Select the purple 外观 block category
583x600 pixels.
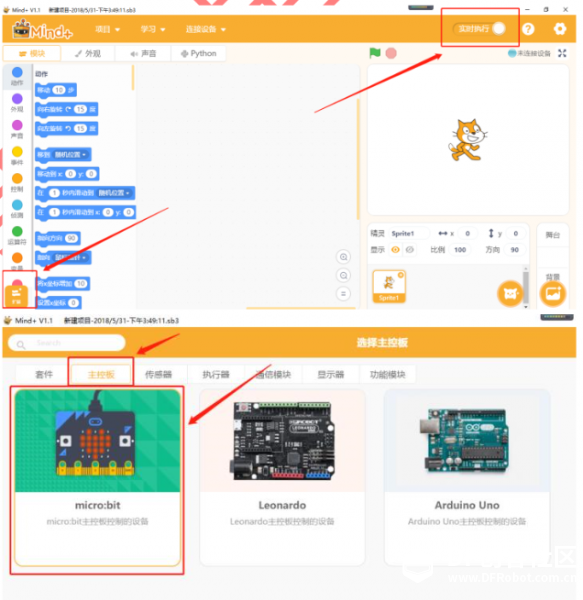pyautogui.click(x=17, y=103)
